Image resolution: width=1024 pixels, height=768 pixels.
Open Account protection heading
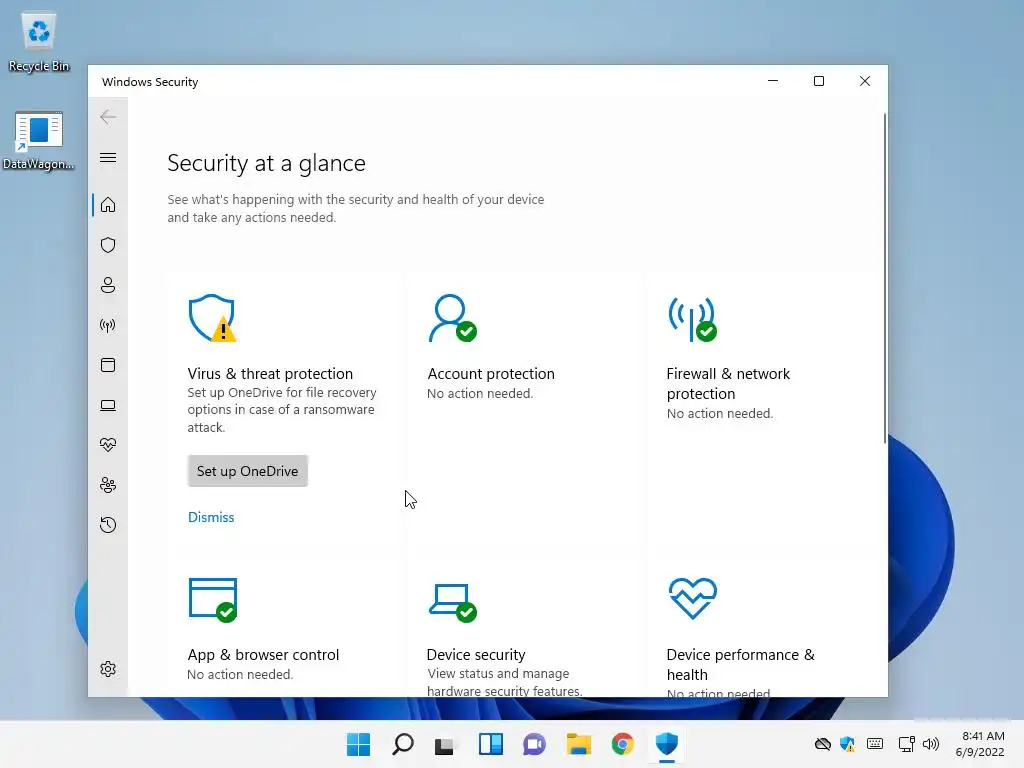click(490, 374)
